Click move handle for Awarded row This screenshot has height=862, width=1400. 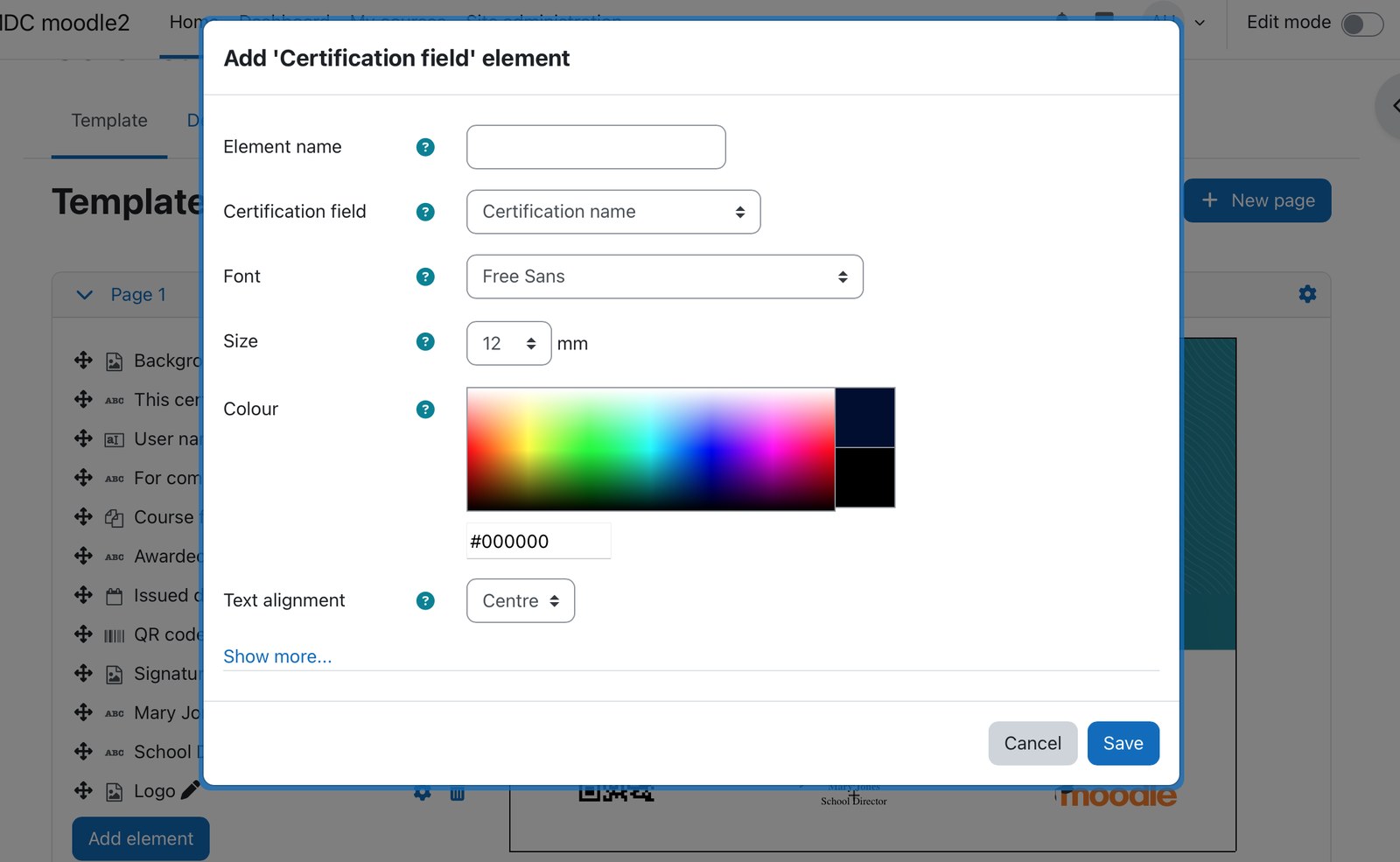tap(83, 556)
